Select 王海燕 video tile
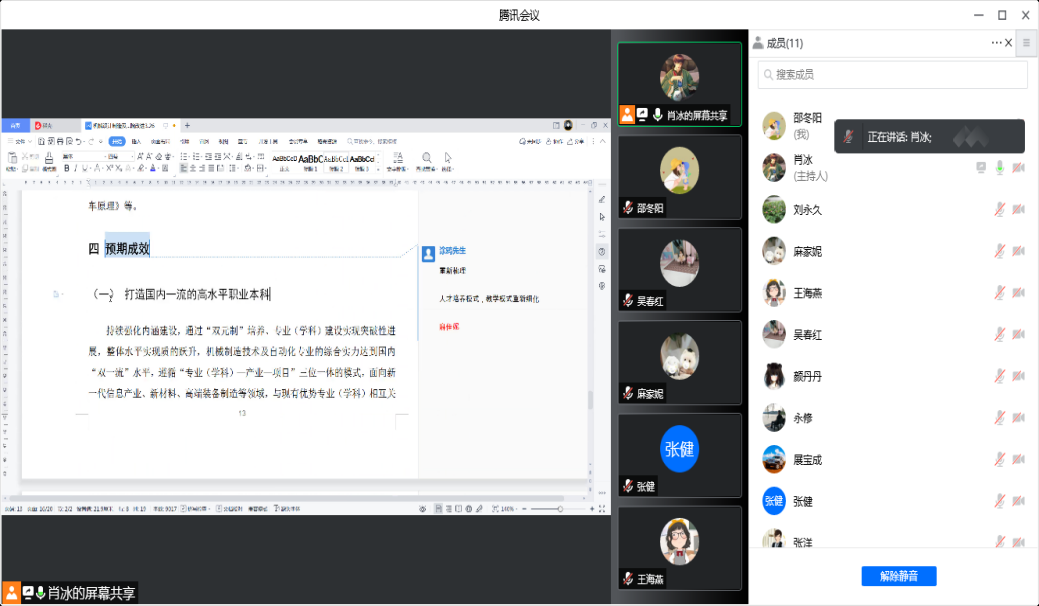Screen dimensions: 1039x606 tap(679, 548)
